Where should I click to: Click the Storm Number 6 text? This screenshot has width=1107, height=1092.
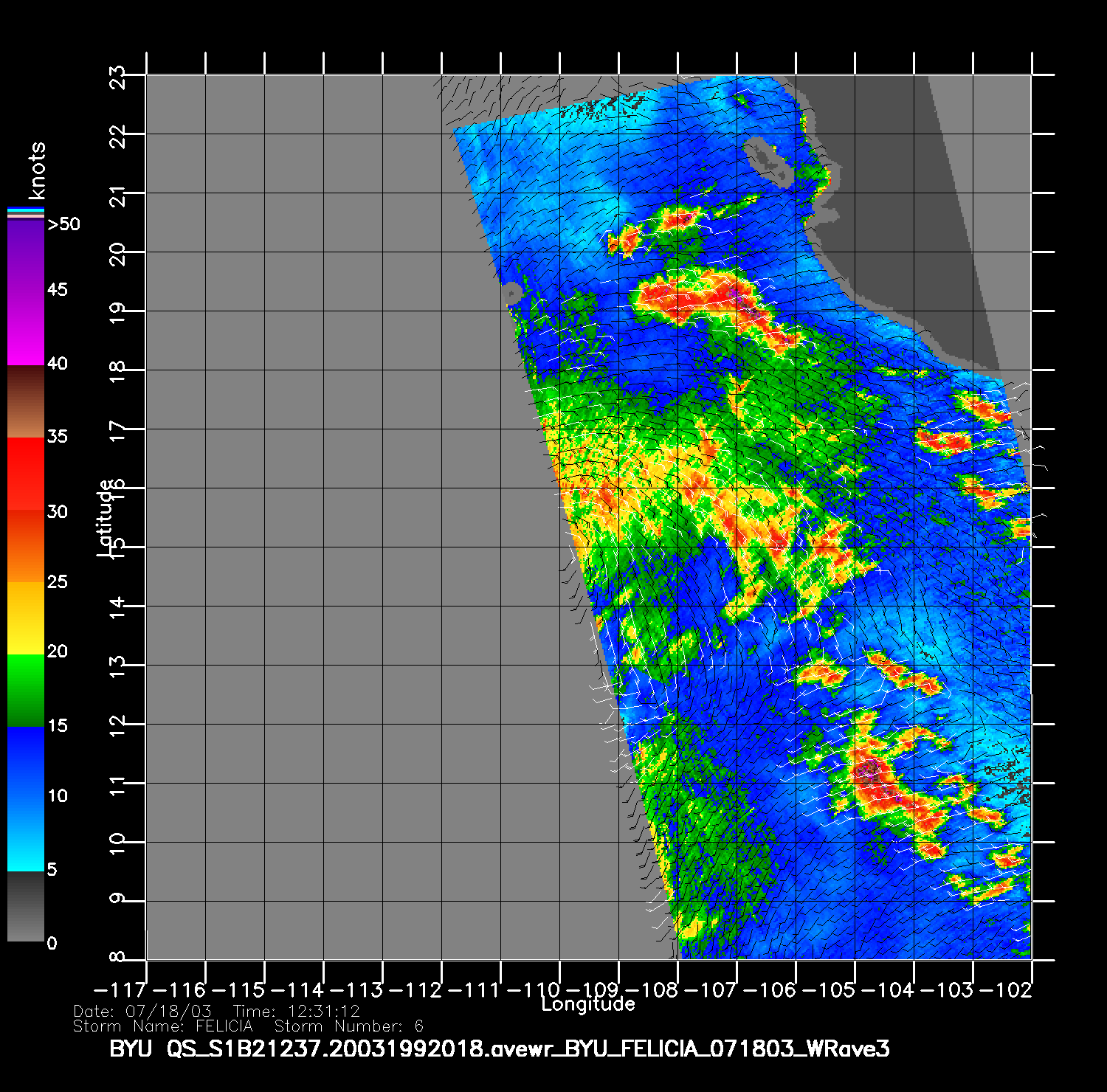[348, 1026]
